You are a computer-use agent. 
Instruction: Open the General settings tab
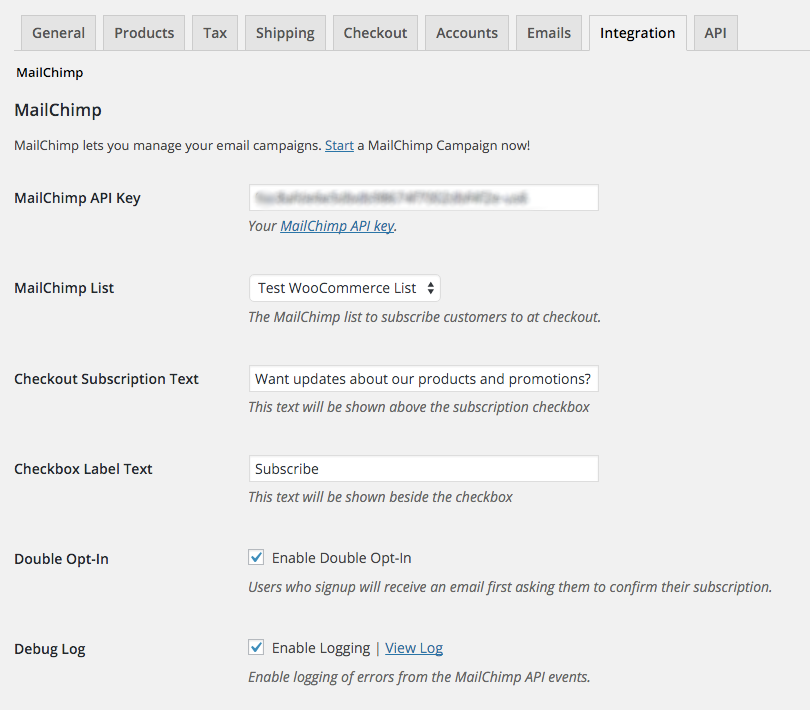coord(58,33)
